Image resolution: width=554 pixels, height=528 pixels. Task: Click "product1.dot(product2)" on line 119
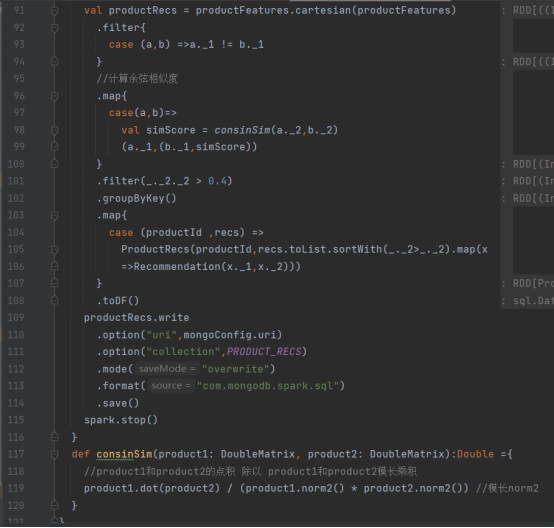(x=152, y=488)
